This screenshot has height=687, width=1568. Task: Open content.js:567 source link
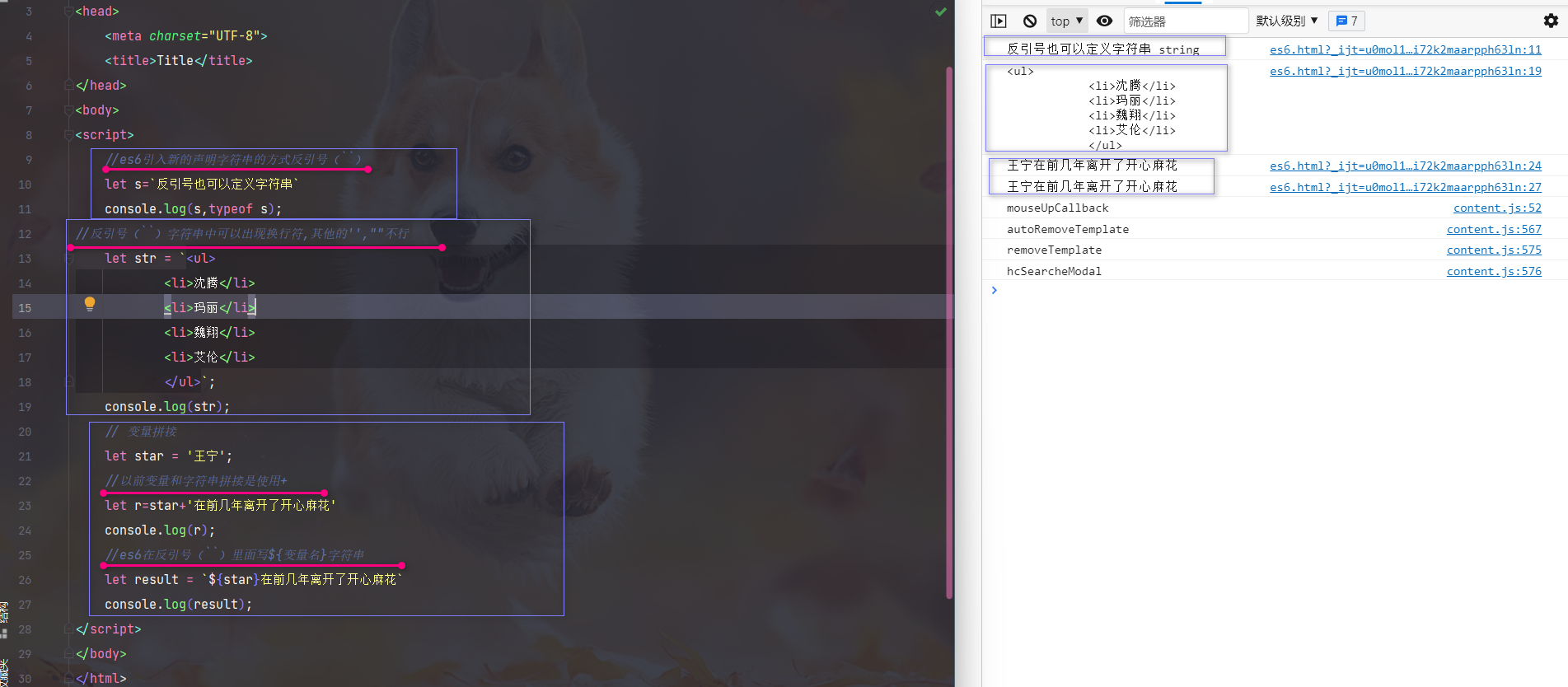(1494, 230)
